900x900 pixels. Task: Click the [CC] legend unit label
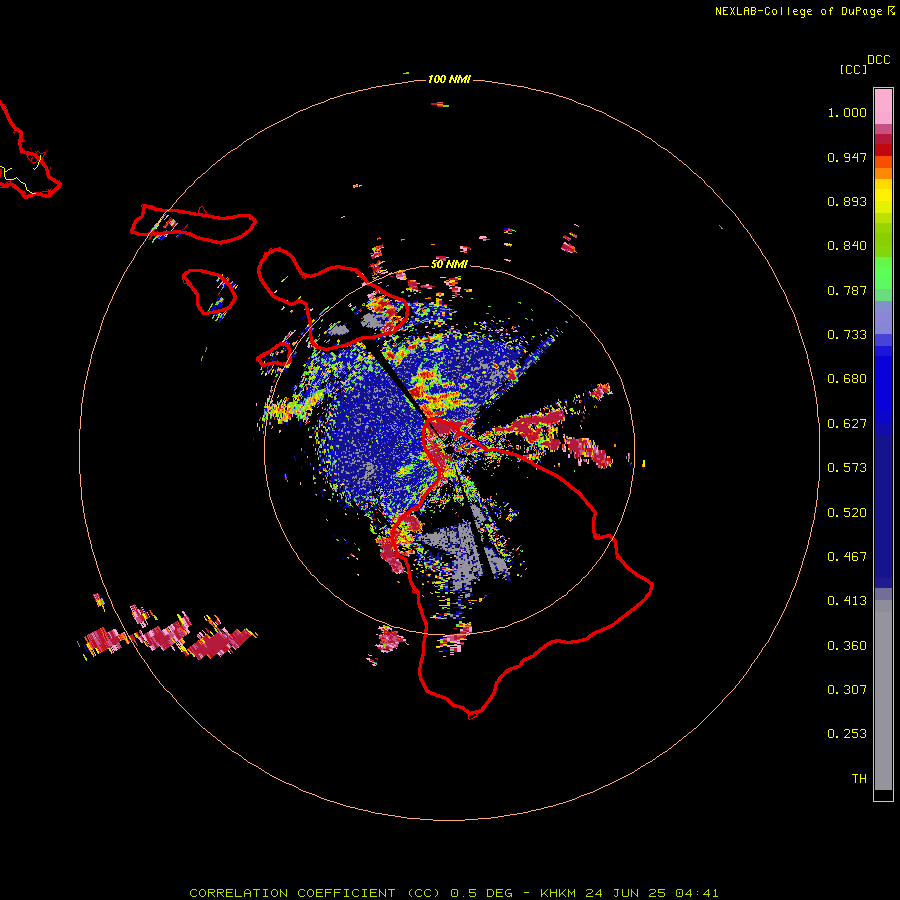click(x=853, y=69)
